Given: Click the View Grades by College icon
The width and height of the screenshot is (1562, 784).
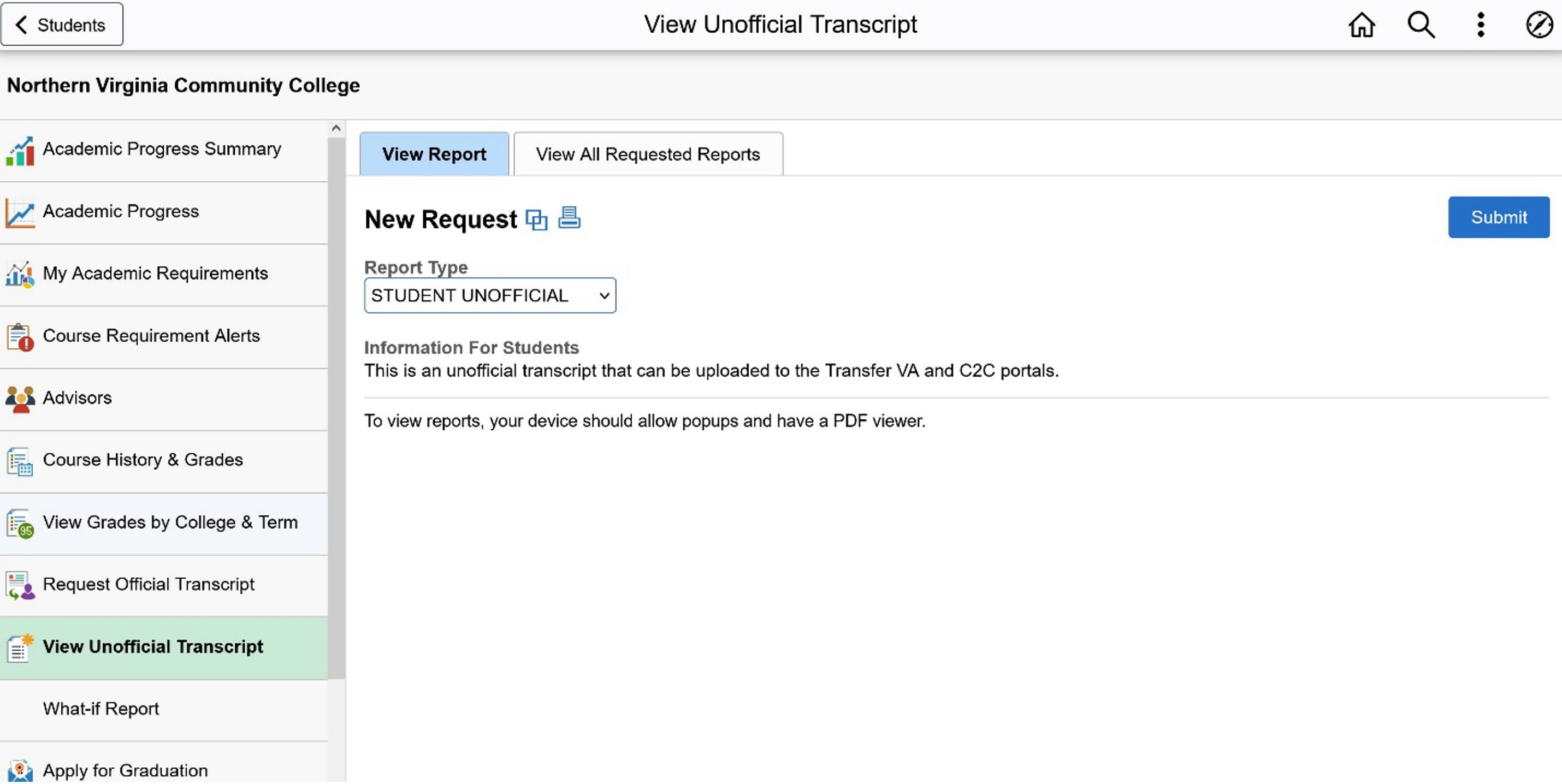Looking at the screenshot, I should pos(20,524).
